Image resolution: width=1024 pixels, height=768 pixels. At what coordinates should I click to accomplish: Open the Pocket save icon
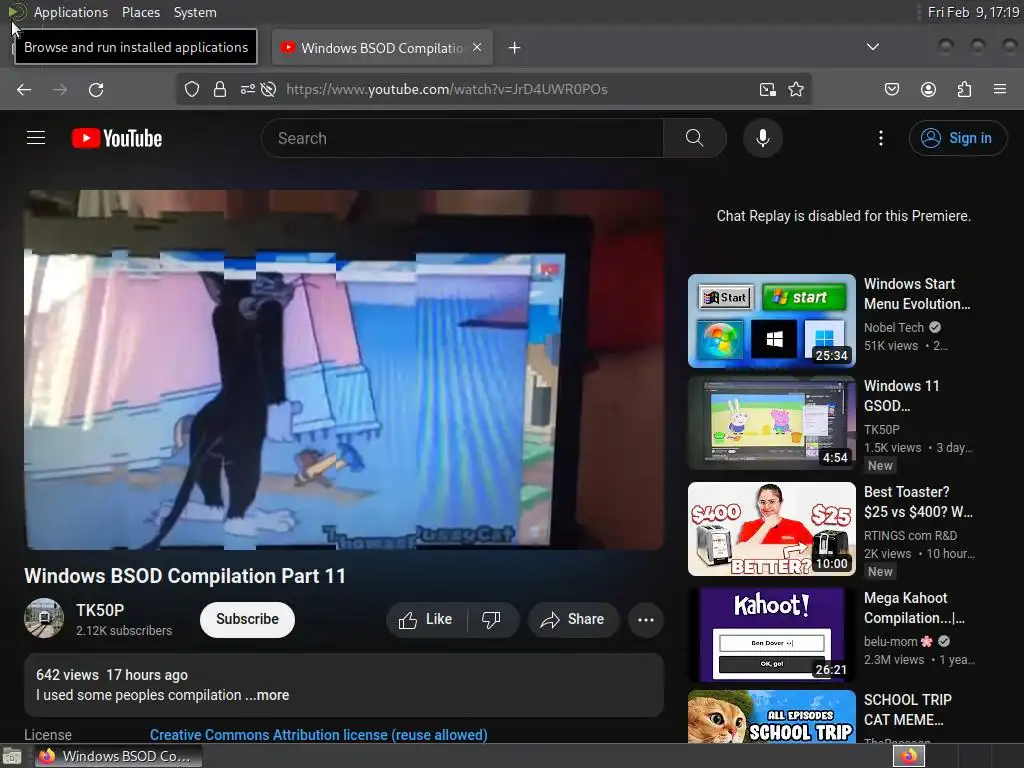(891, 89)
